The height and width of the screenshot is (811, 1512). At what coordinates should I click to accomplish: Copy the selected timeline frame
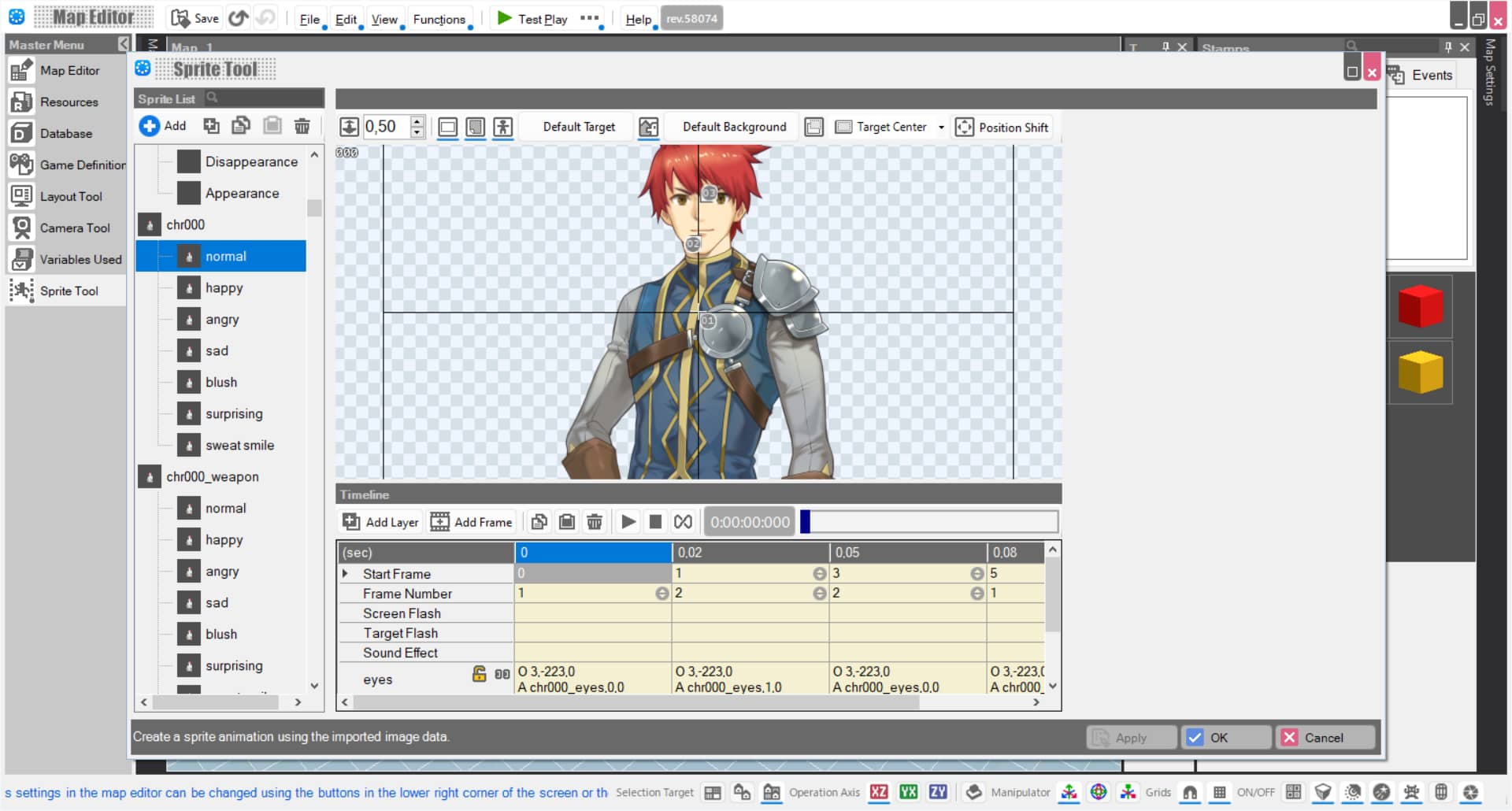[539, 522]
